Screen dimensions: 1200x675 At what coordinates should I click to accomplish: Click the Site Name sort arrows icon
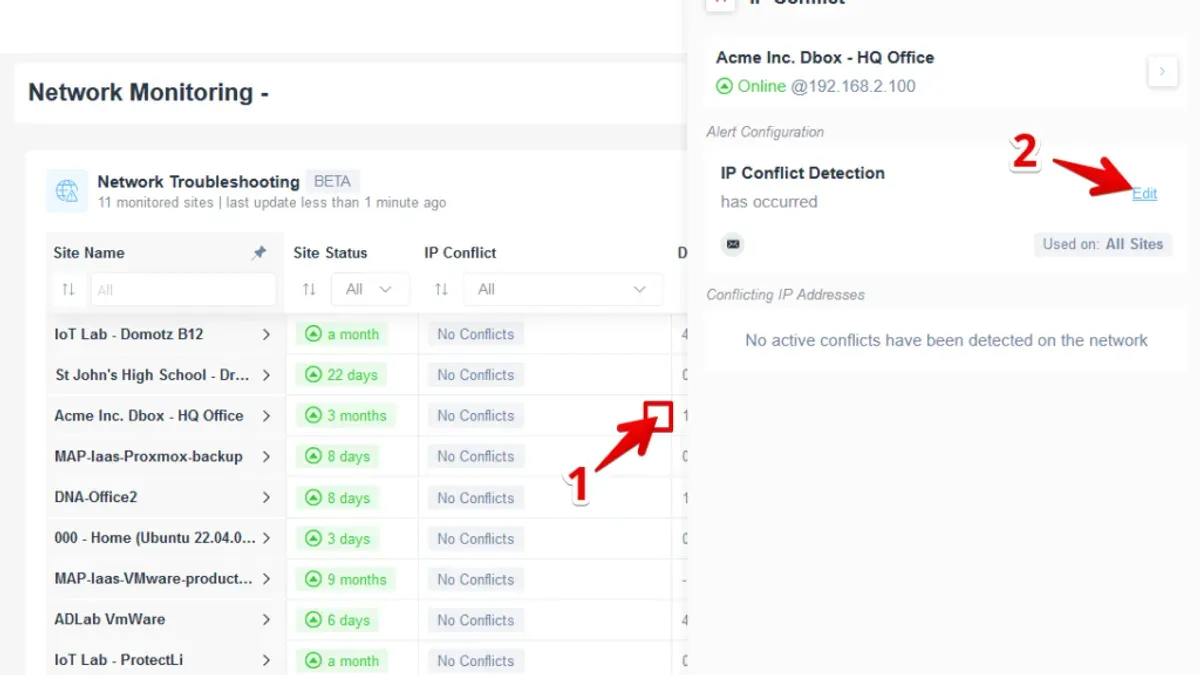pyautogui.click(x=68, y=289)
